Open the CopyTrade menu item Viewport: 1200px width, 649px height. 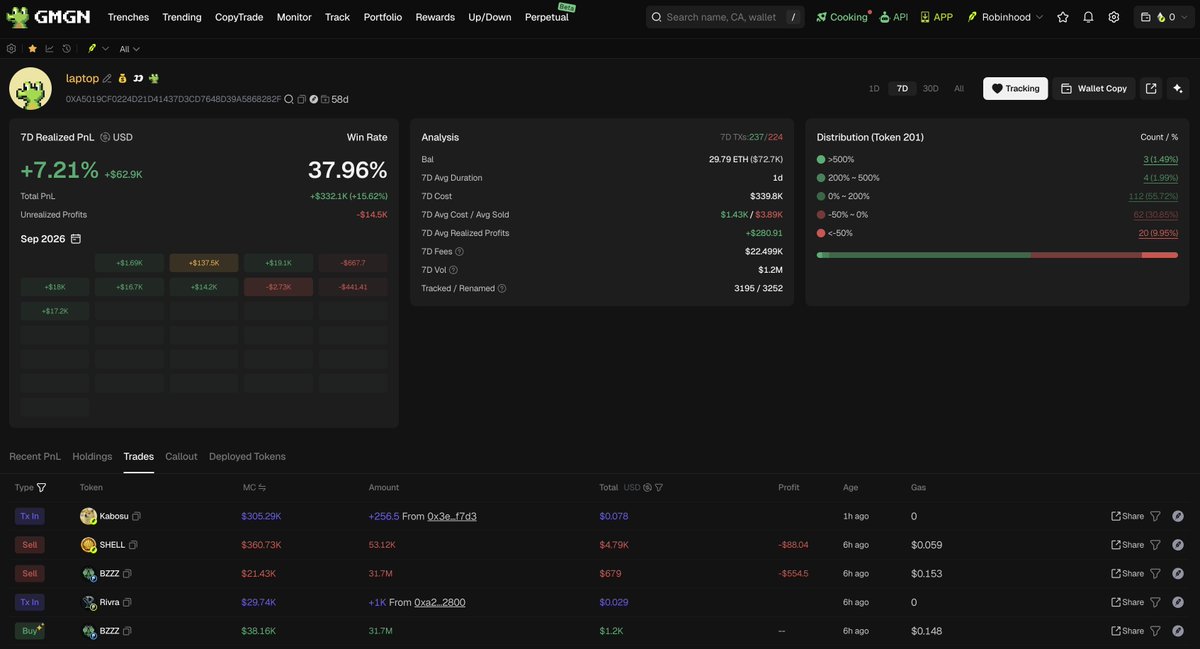239,17
